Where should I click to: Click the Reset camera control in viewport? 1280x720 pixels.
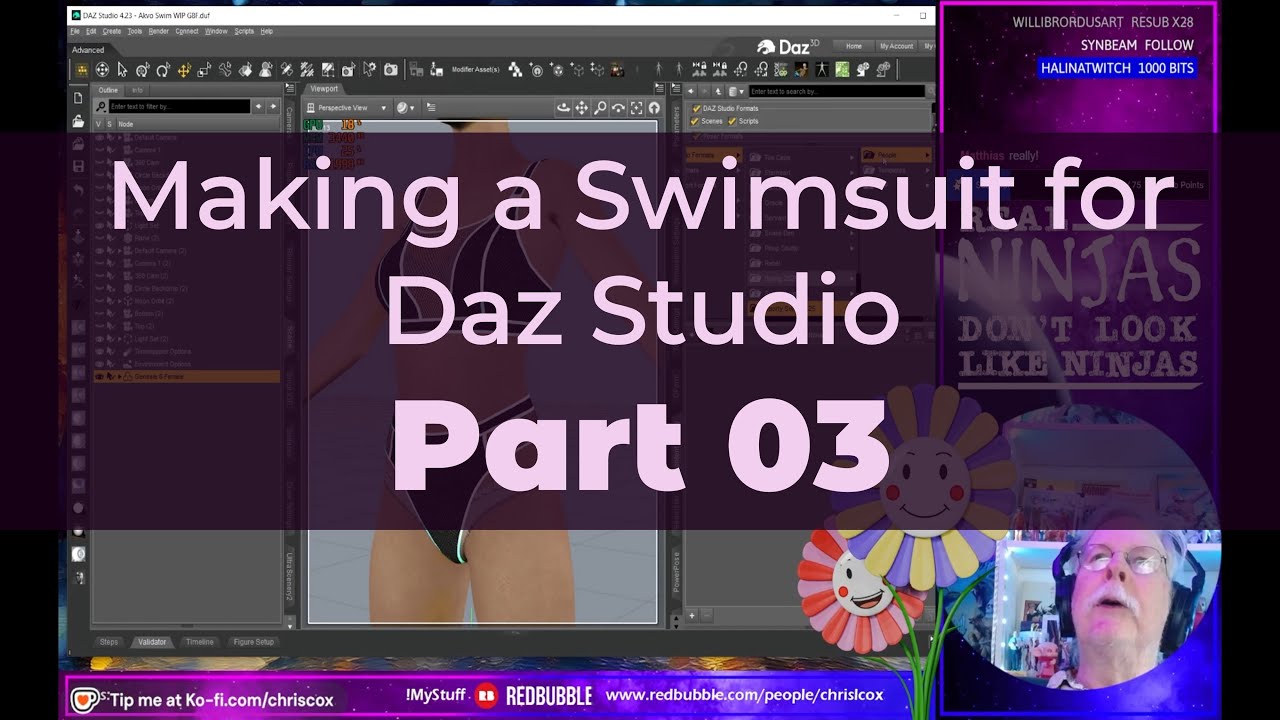[654, 107]
